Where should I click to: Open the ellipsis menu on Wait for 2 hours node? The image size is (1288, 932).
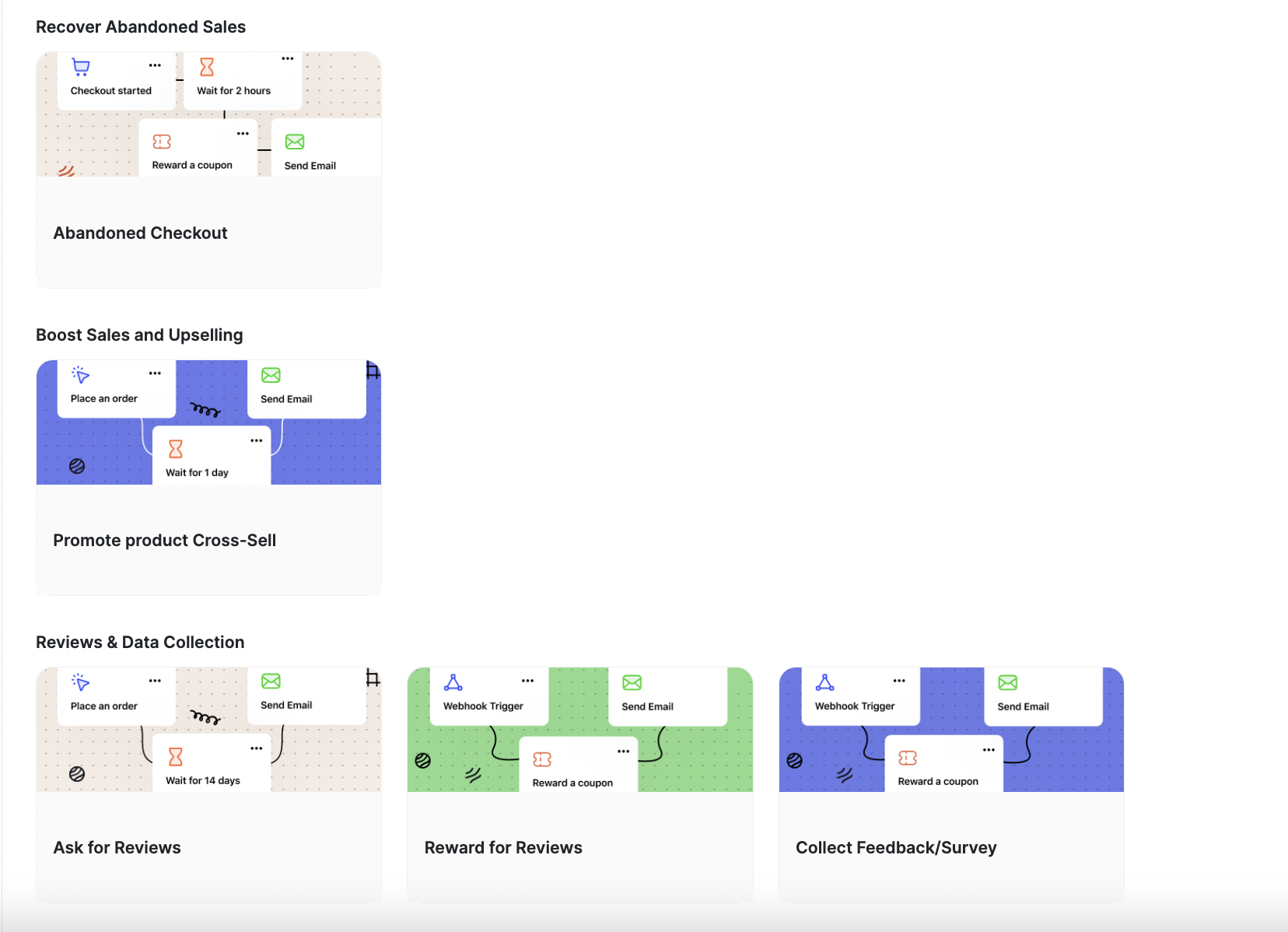[287, 58]
